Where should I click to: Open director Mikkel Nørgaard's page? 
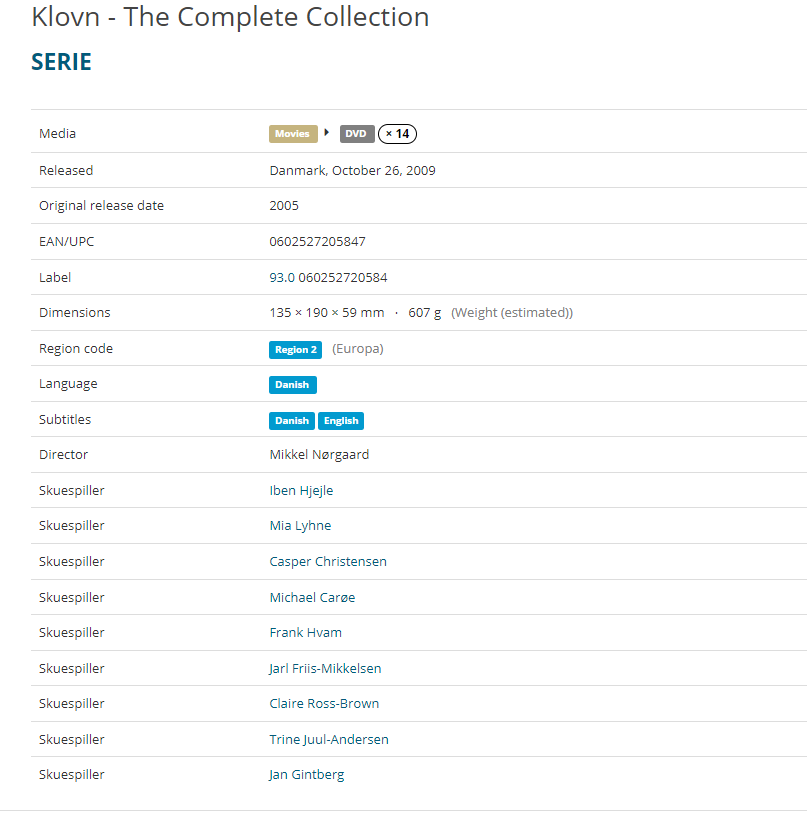(319, 455)
